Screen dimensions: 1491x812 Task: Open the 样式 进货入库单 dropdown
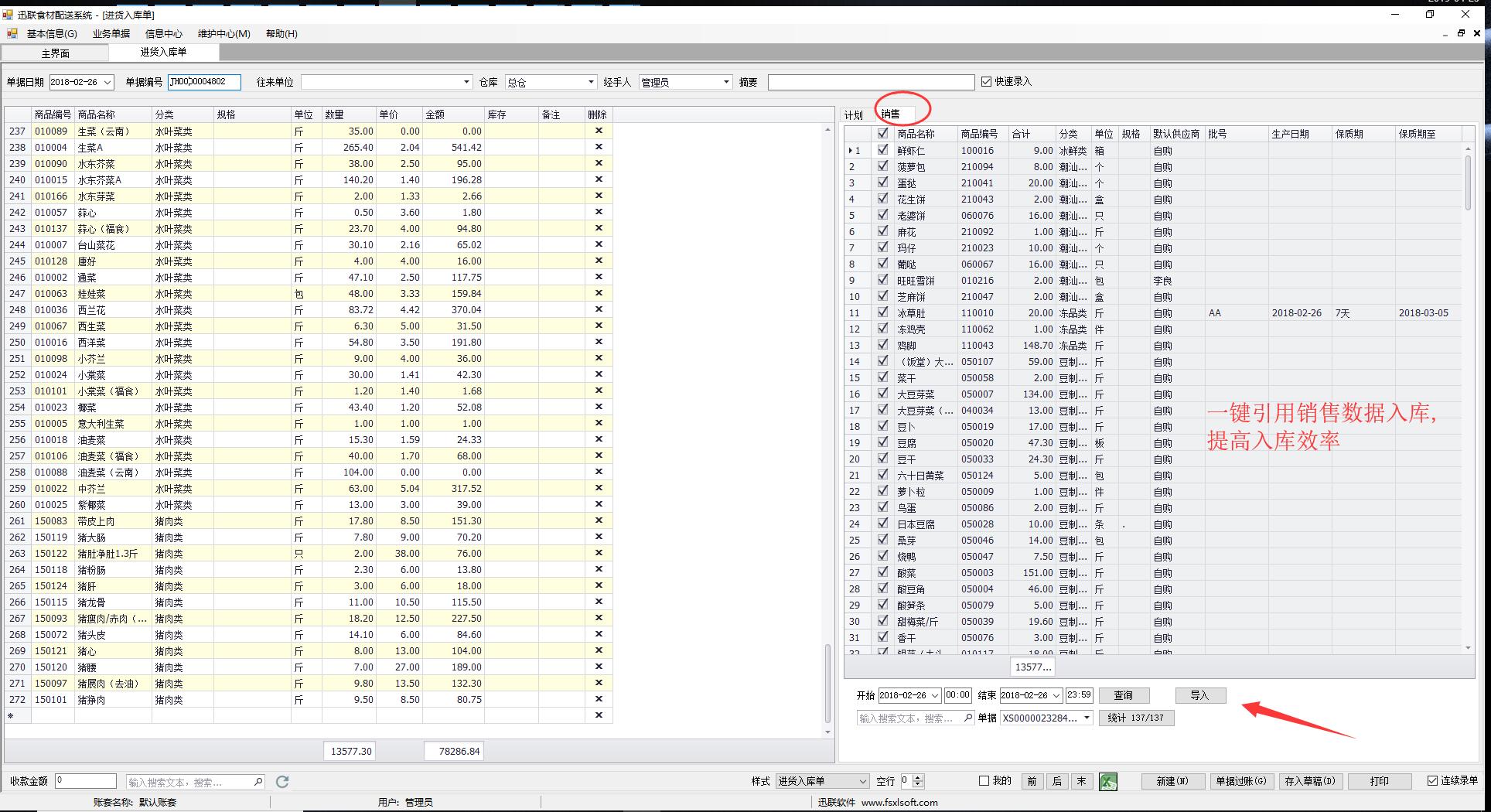tap(862, 781)
